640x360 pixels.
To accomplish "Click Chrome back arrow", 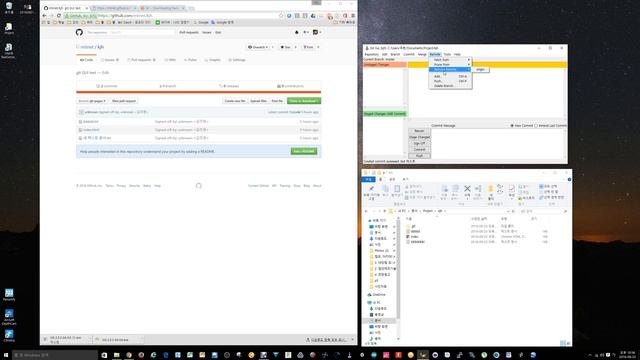I will click(44, 16).
